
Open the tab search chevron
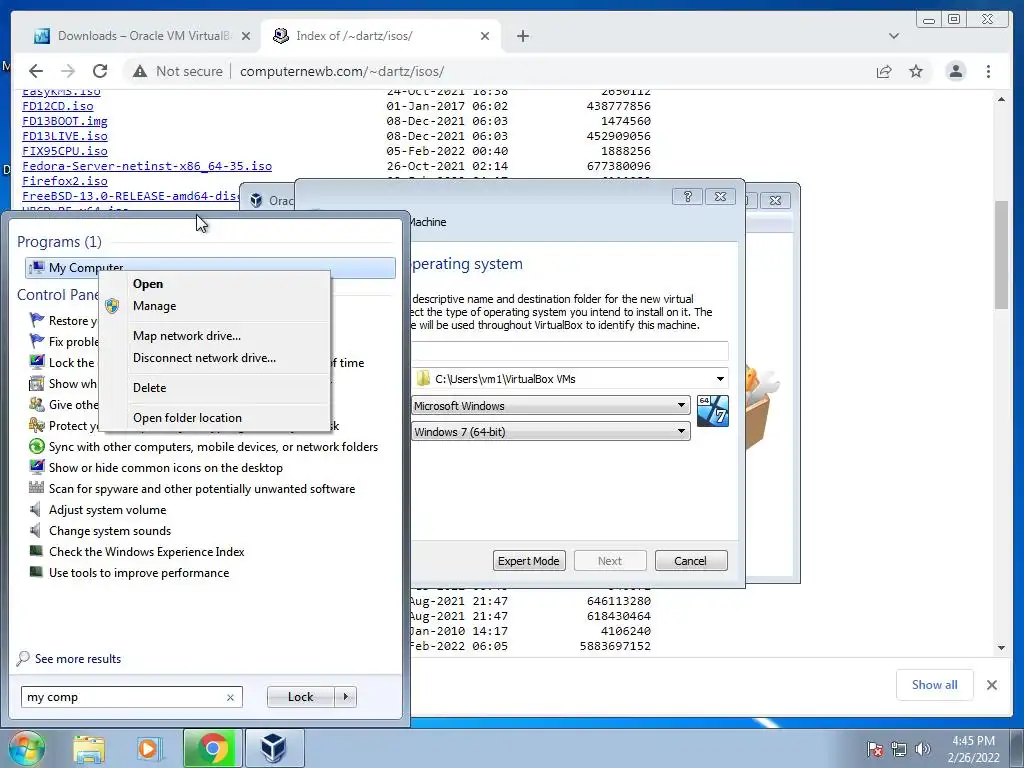pos(893,36)
